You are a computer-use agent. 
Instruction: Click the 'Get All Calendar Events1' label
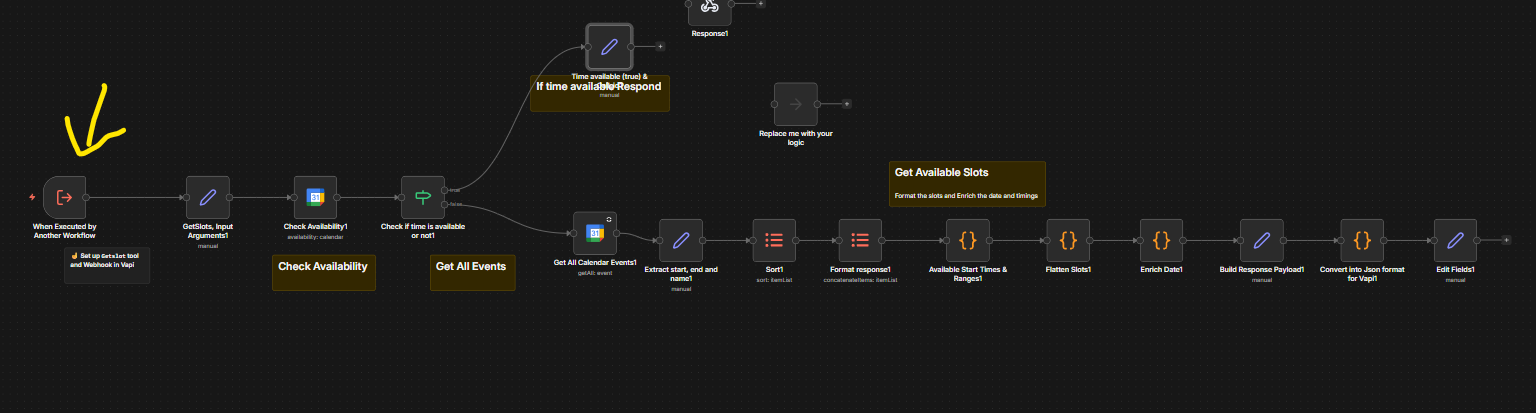coord(595,263)
